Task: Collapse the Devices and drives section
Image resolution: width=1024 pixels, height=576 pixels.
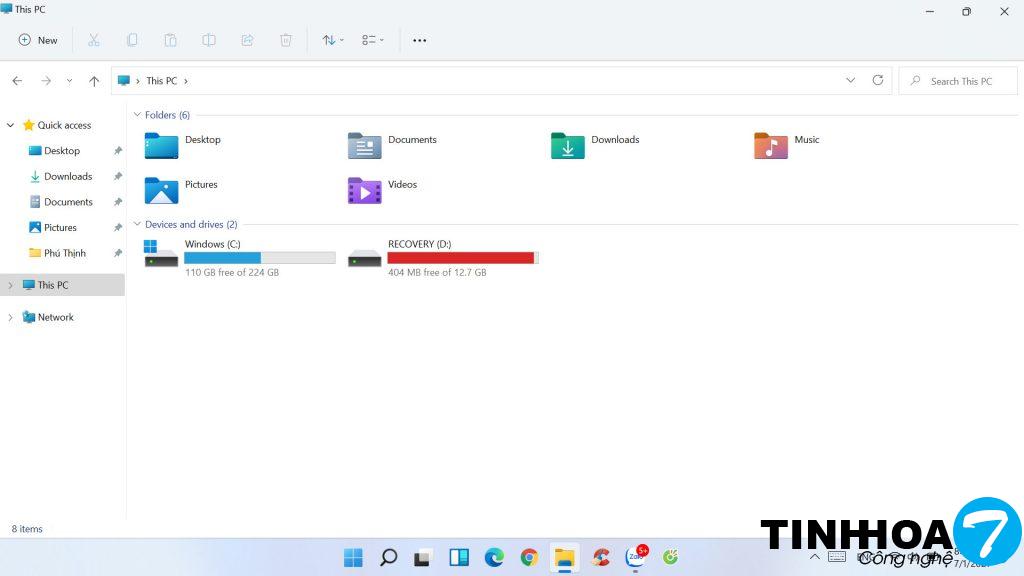Action: click(x=136, y=225)
